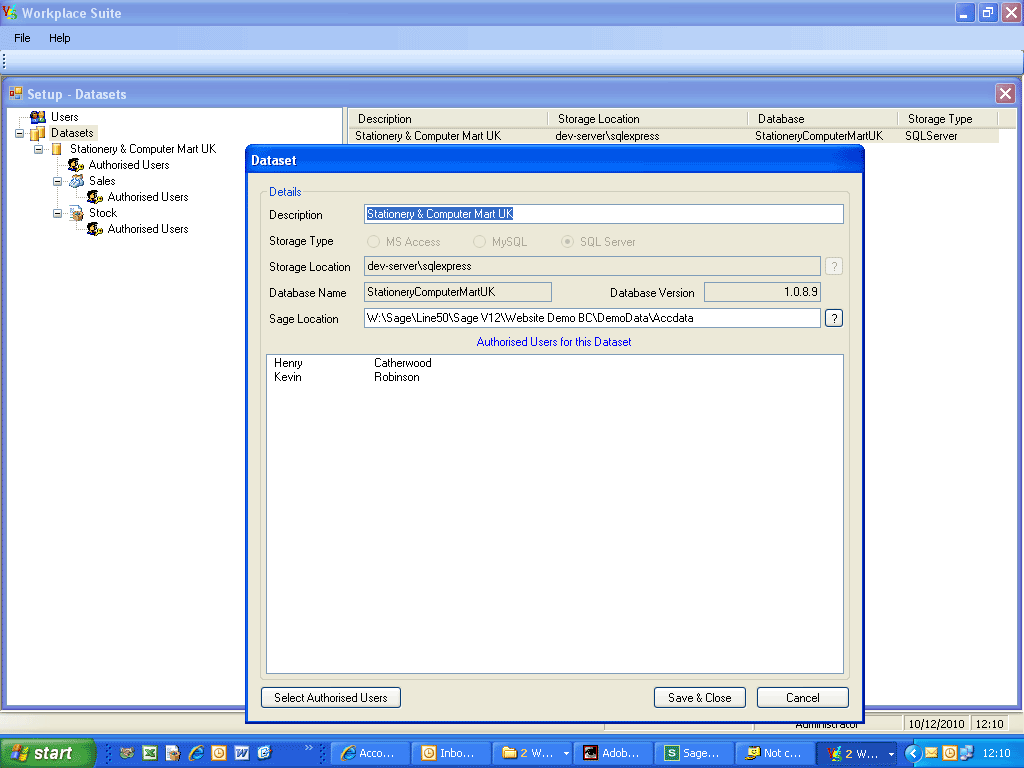The height and width of the screenshot is (768, 1024).
Task: Click the last quick launch icon after Word
Action: pos(264,753)
